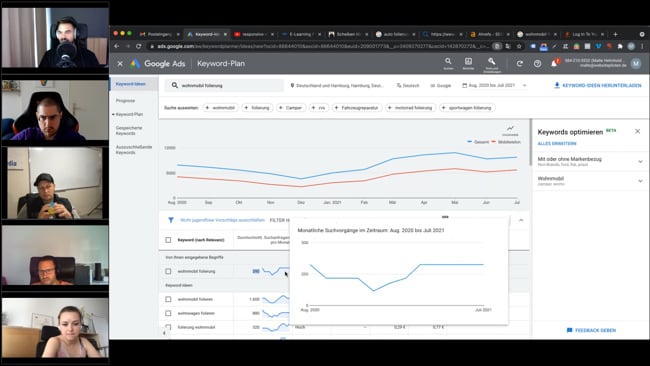
Task: Click the vertical scrollbar beside the chart
Action: (530, 143)
